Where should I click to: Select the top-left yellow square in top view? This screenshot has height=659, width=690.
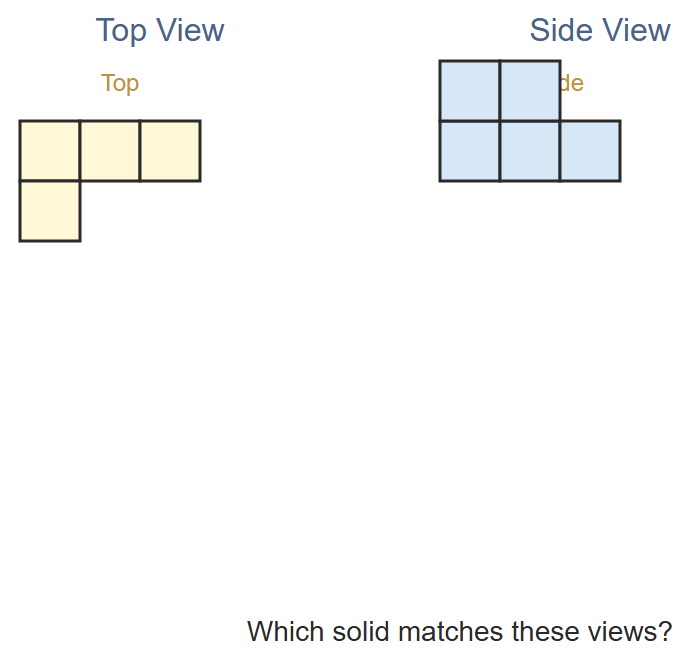click(50, 150)
